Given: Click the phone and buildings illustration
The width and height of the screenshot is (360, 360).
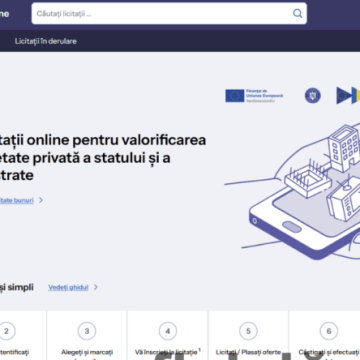Looking at the screenshot, I should point(292,192).
